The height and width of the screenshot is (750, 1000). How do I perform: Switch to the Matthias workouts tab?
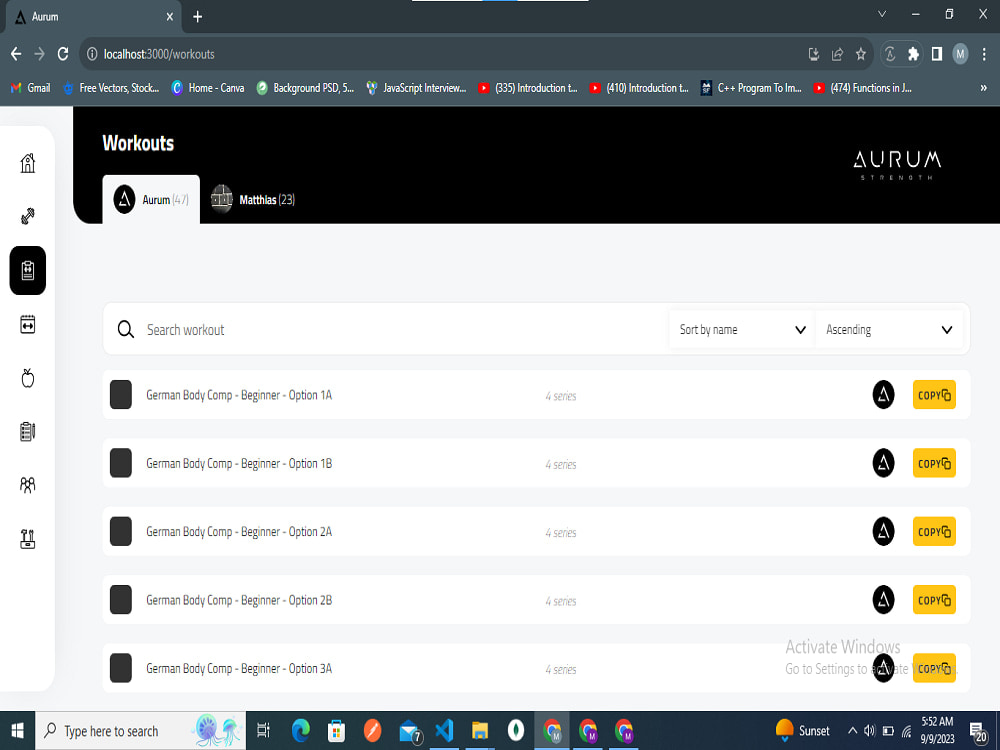254,199
